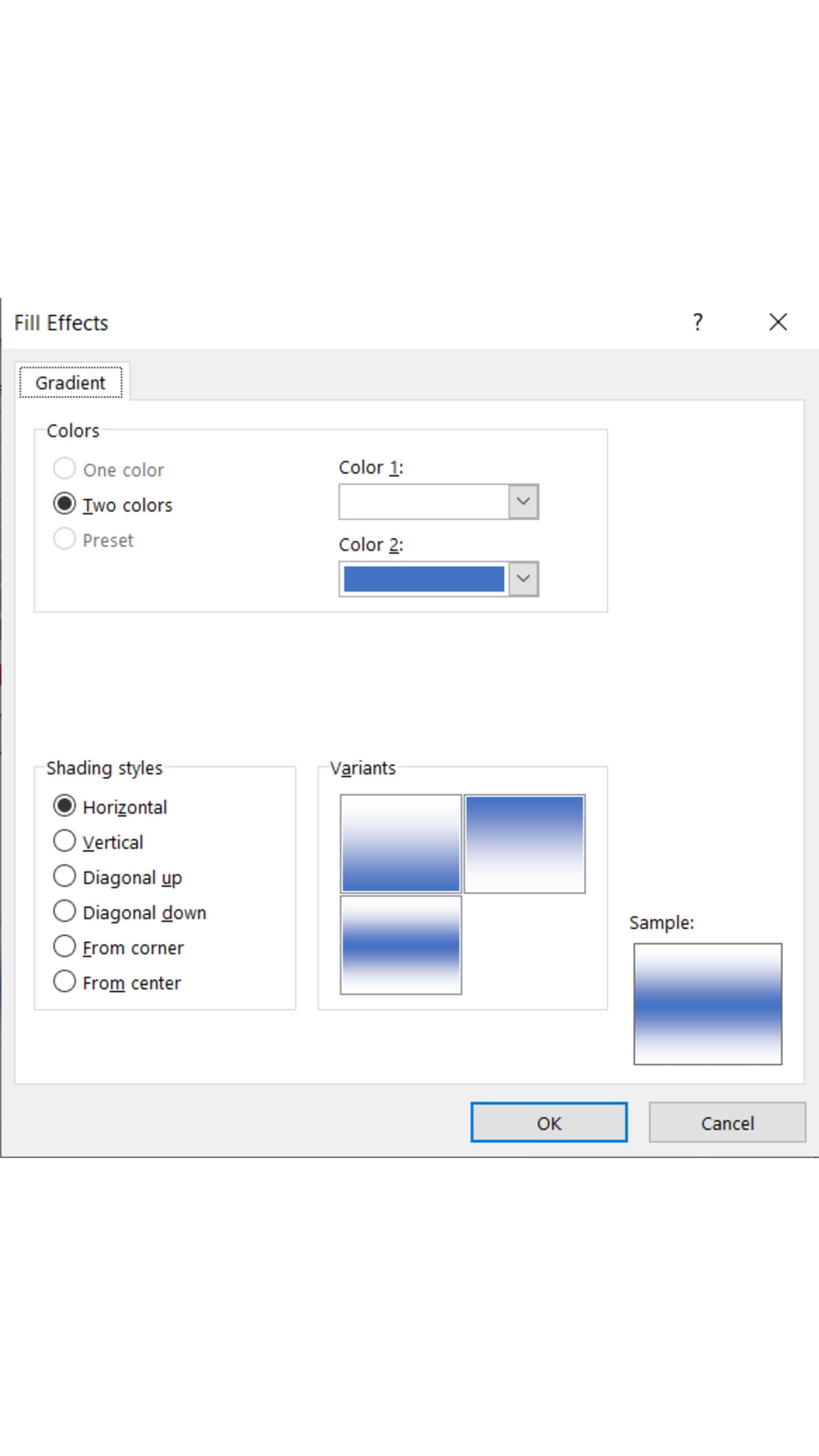Click the Cancel button
Viewport: 819px width, 1456px height.
(727, 1123)
